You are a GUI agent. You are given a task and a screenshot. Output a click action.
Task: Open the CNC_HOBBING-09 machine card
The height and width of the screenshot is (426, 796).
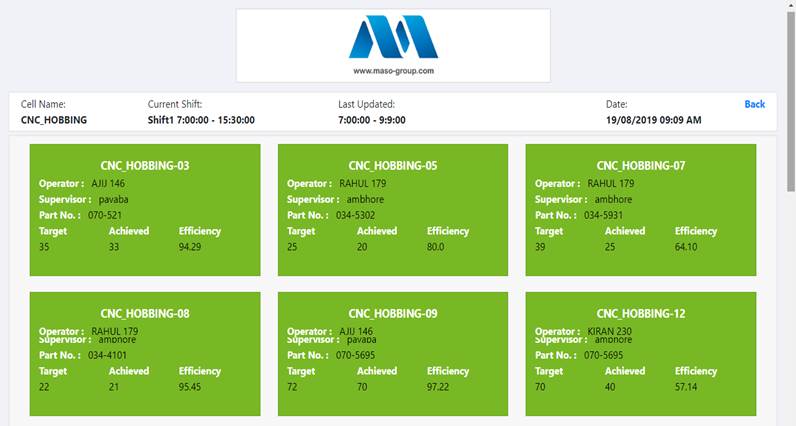point(393,354)
